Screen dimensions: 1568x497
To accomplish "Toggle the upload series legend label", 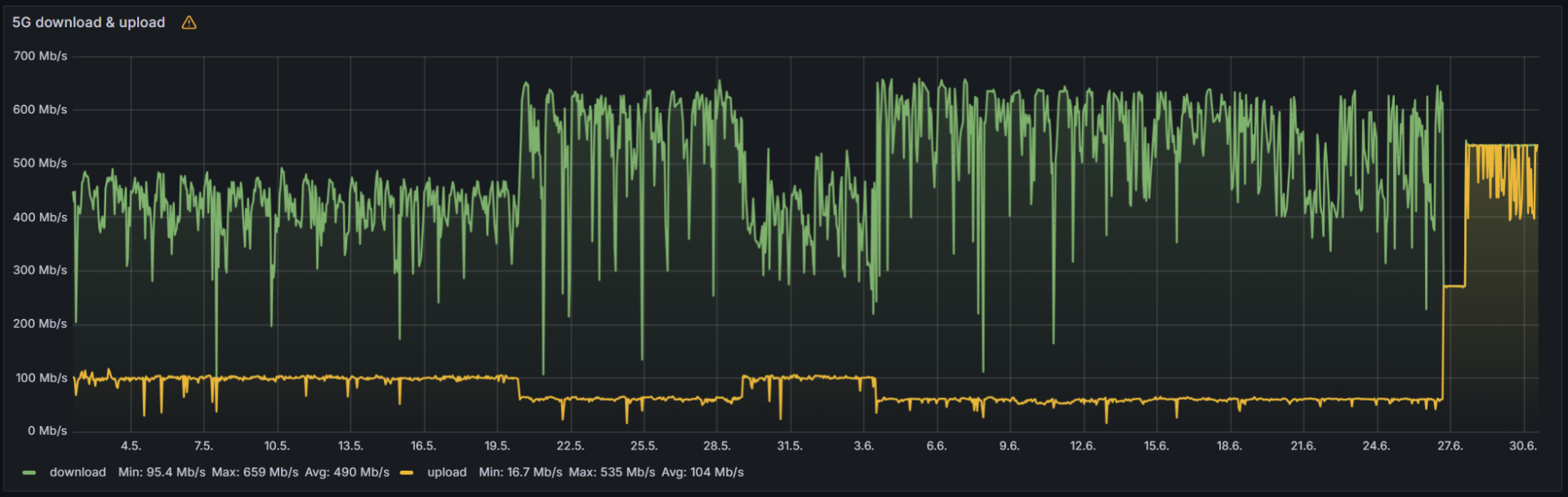I will click(x=447, y=472).
